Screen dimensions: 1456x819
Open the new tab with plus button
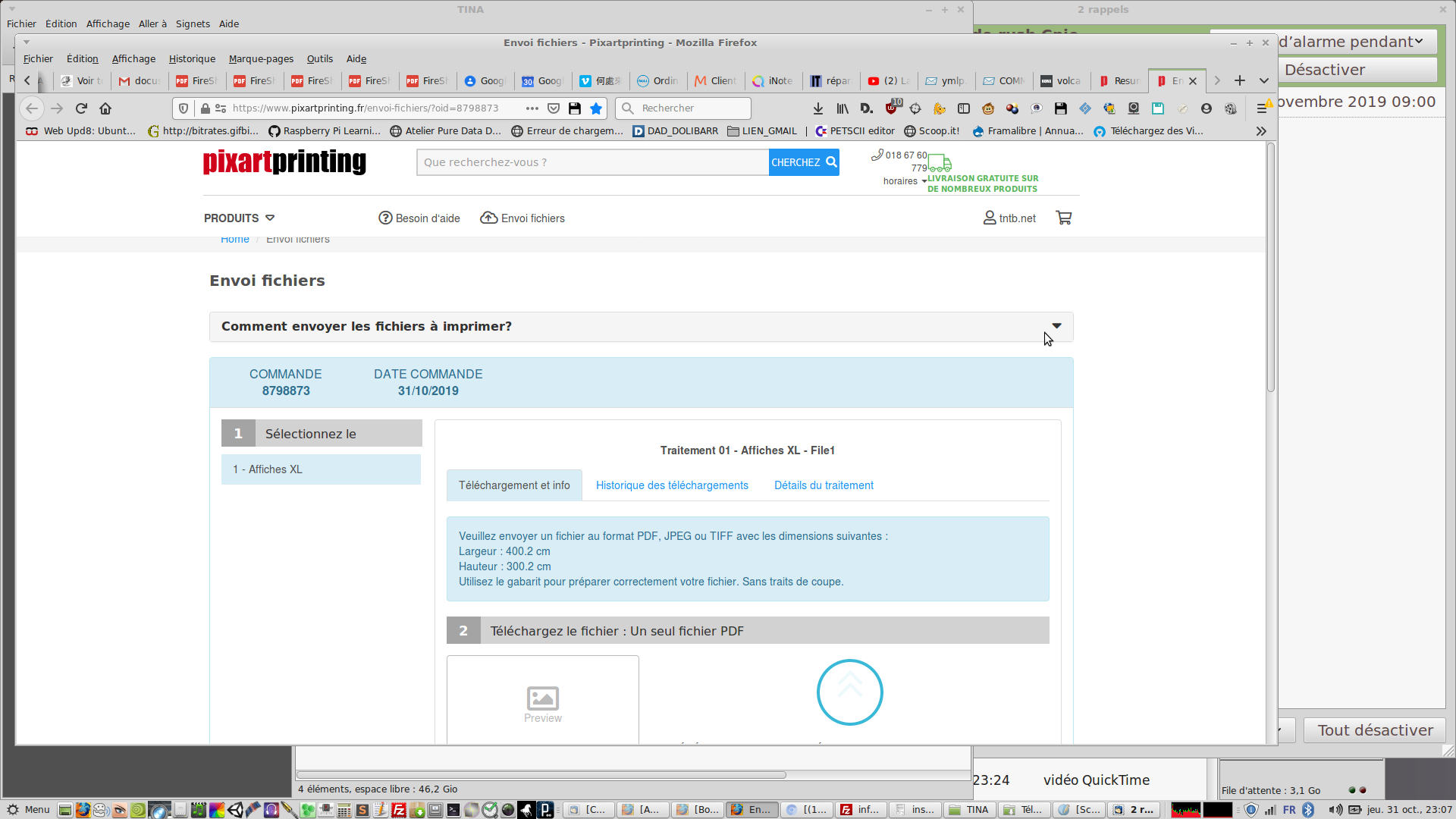click(x=1240, y=80)
